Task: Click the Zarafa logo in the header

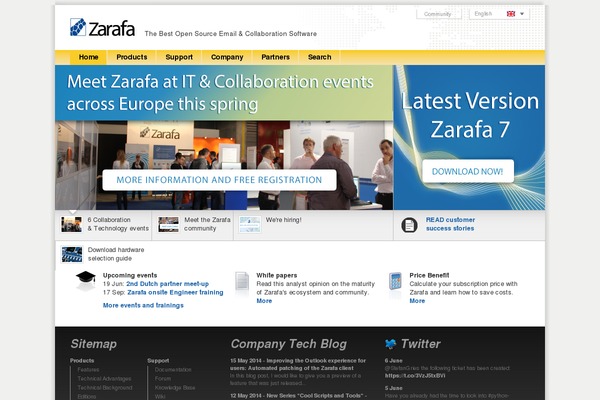Action: coord(102,28)
